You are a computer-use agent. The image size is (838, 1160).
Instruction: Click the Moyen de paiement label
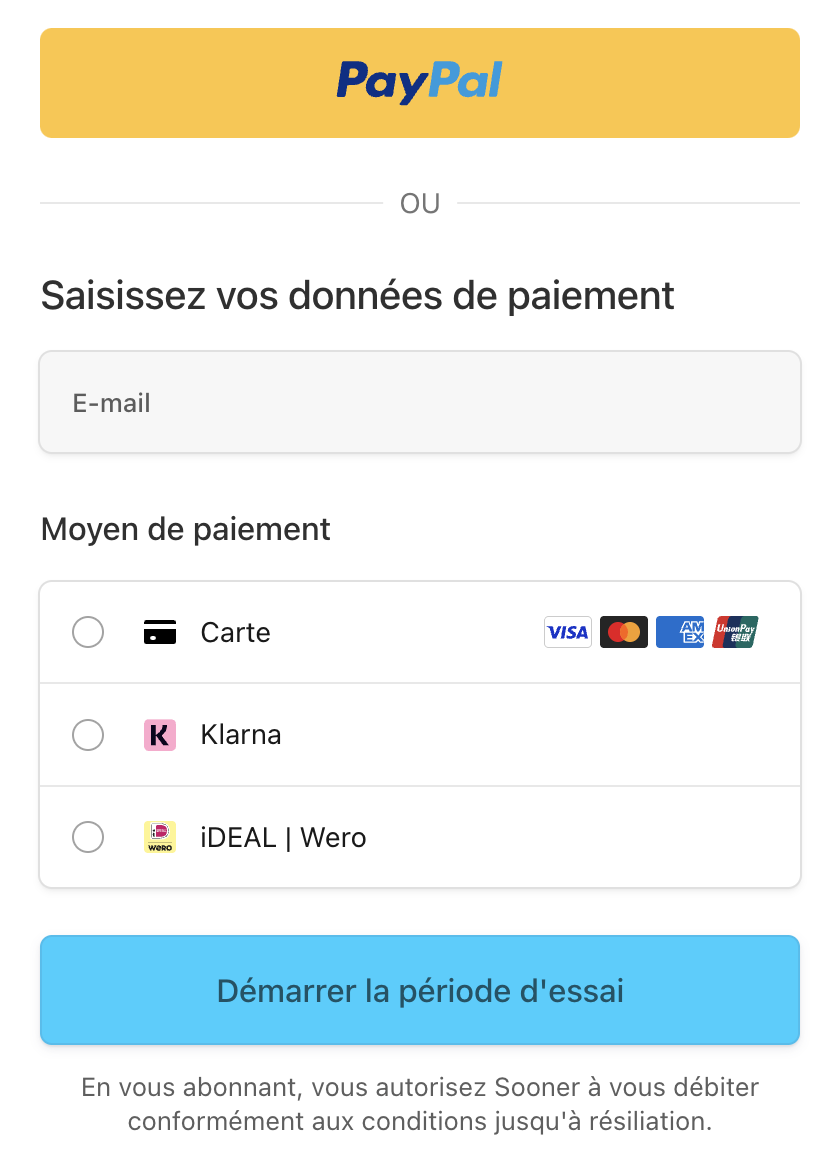pyautogui.click(x=185, y=529)
